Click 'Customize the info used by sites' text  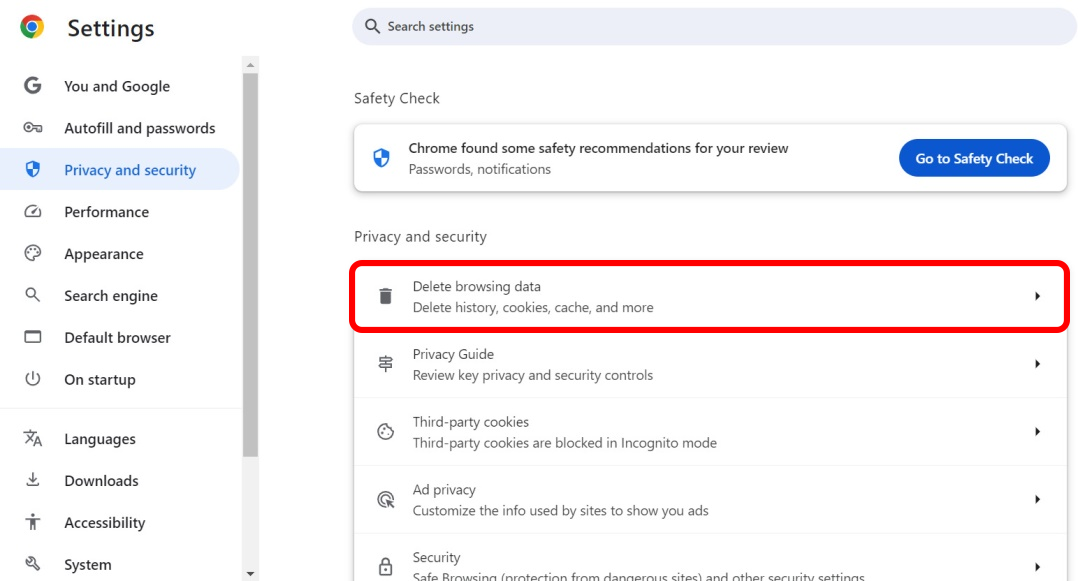point(560,511)
